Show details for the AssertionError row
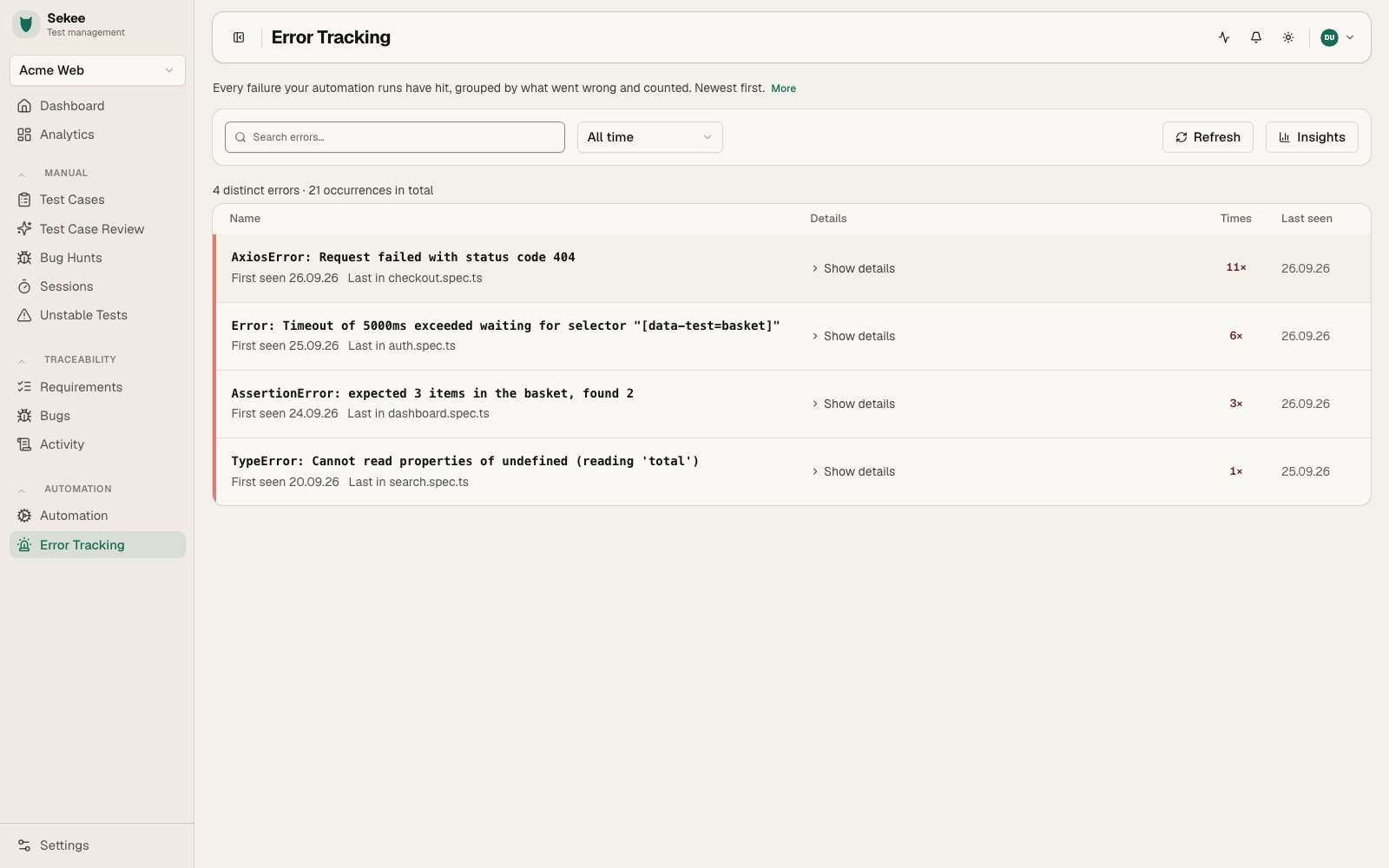Screen dimensions: 1389x868 (853, 404)
